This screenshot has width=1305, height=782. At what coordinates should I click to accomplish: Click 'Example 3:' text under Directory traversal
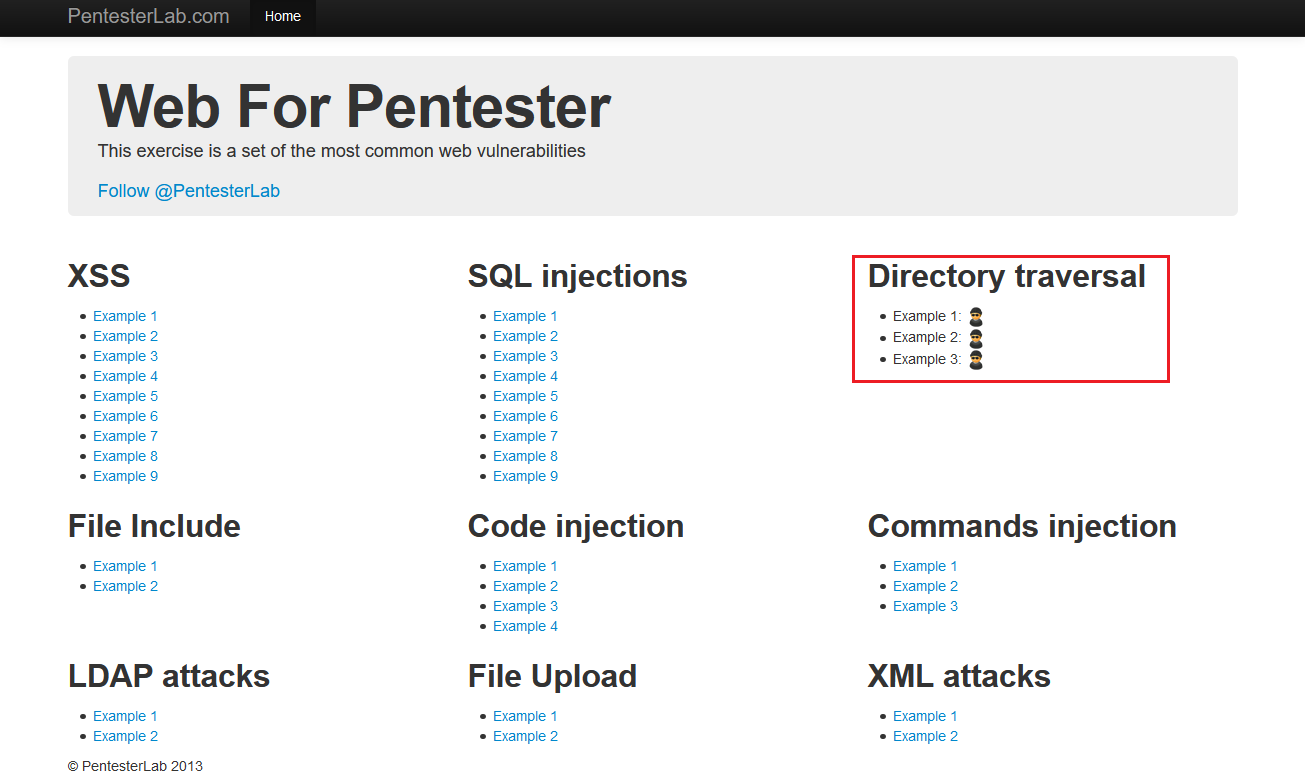pyautogui.click(x=927, y=360)
